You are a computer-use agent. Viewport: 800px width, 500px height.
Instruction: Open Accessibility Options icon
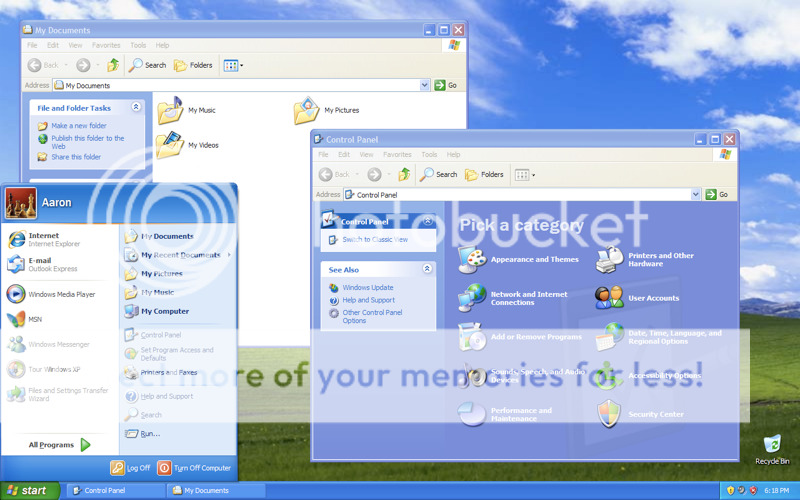(609, 376)
